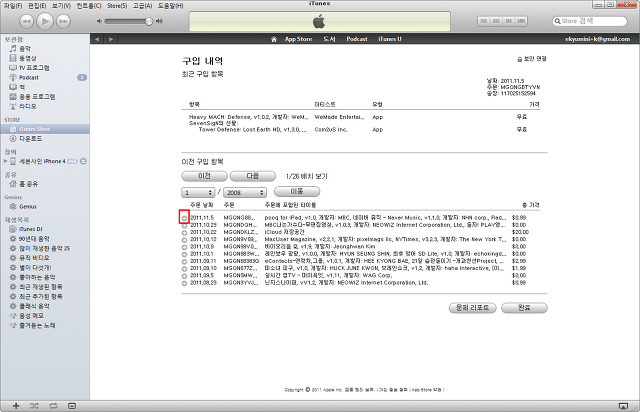Open the 편집(E) menu
The image size is (640, 412).
(37, 6)
